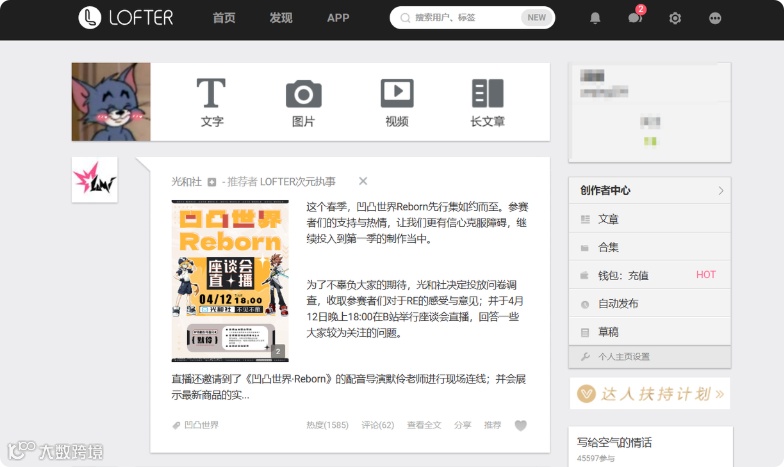Create a 视频 video post
The image size is (784, 467).
pyautogui.click(x=397, y=102)
